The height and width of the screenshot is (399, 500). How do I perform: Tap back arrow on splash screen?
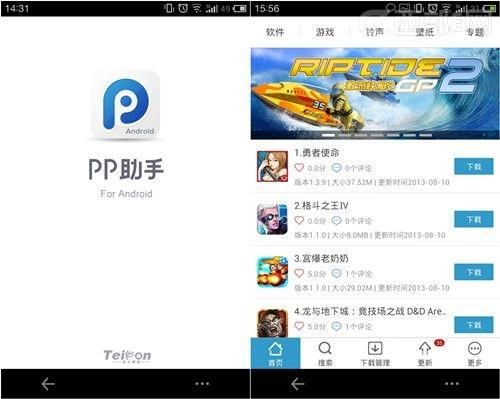click(48, 384)
